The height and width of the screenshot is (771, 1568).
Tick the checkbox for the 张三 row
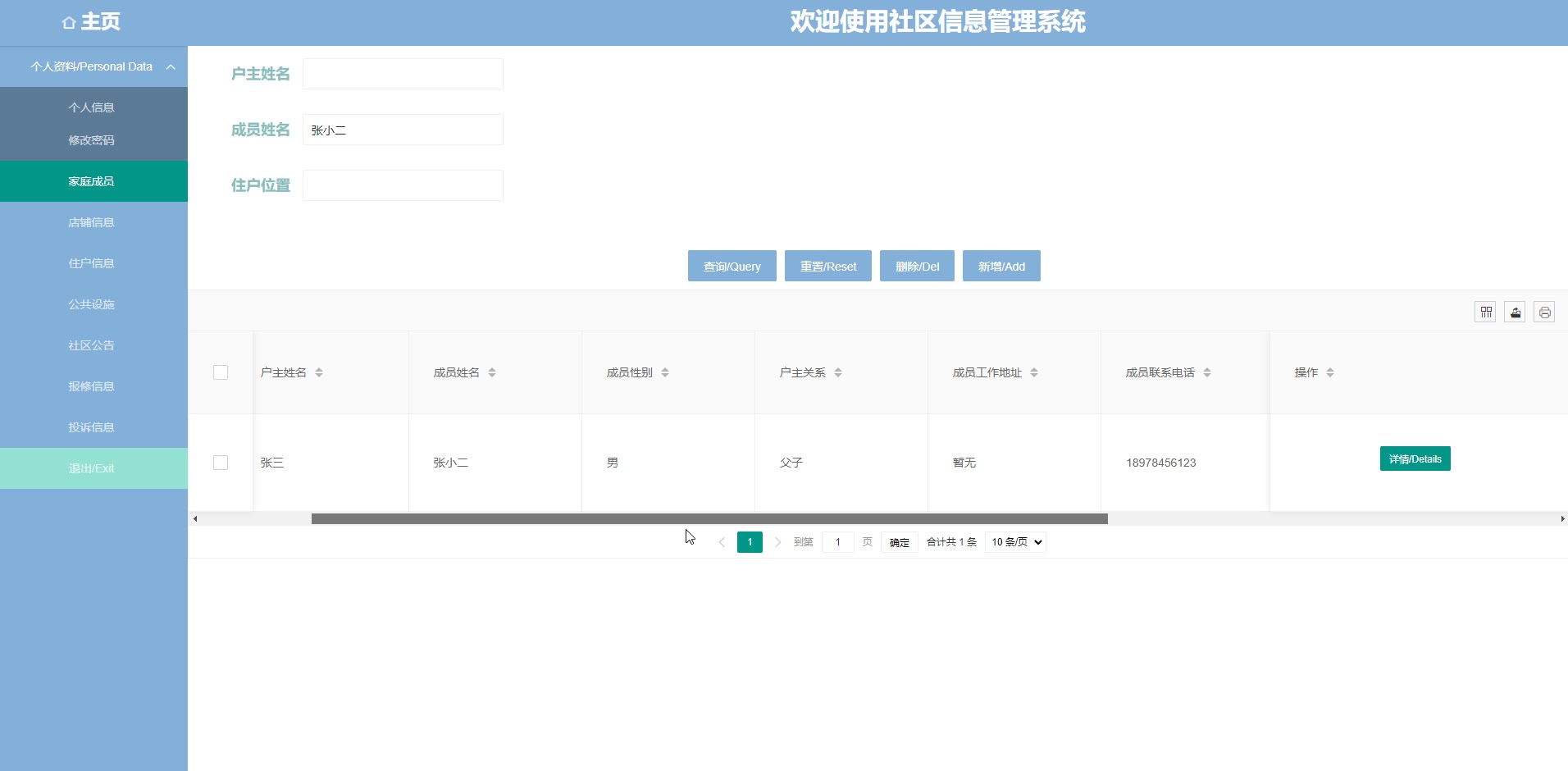point(221,463)
